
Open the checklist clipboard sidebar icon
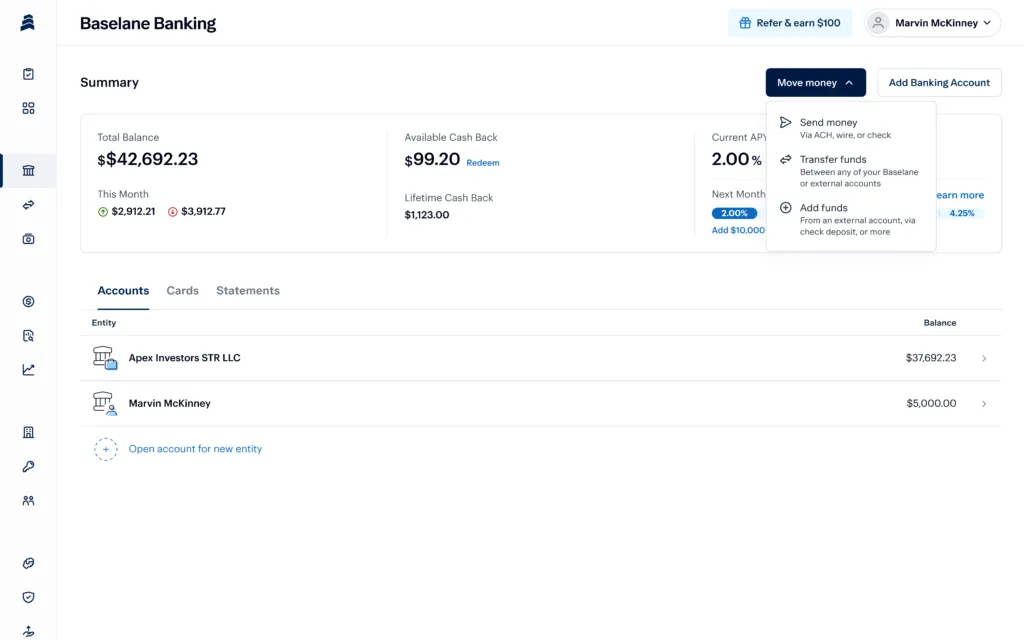tap(28, 74)
